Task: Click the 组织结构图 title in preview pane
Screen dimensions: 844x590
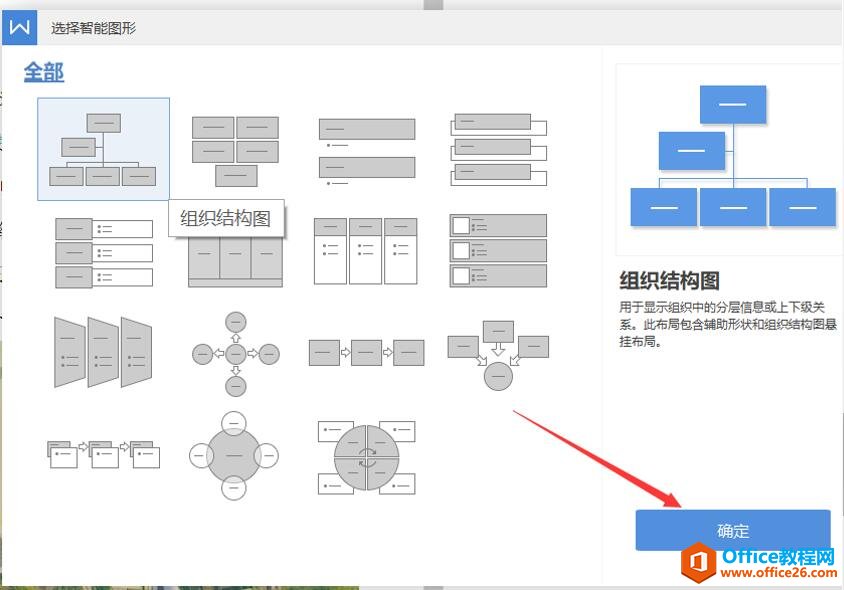Action: point(669,280)
